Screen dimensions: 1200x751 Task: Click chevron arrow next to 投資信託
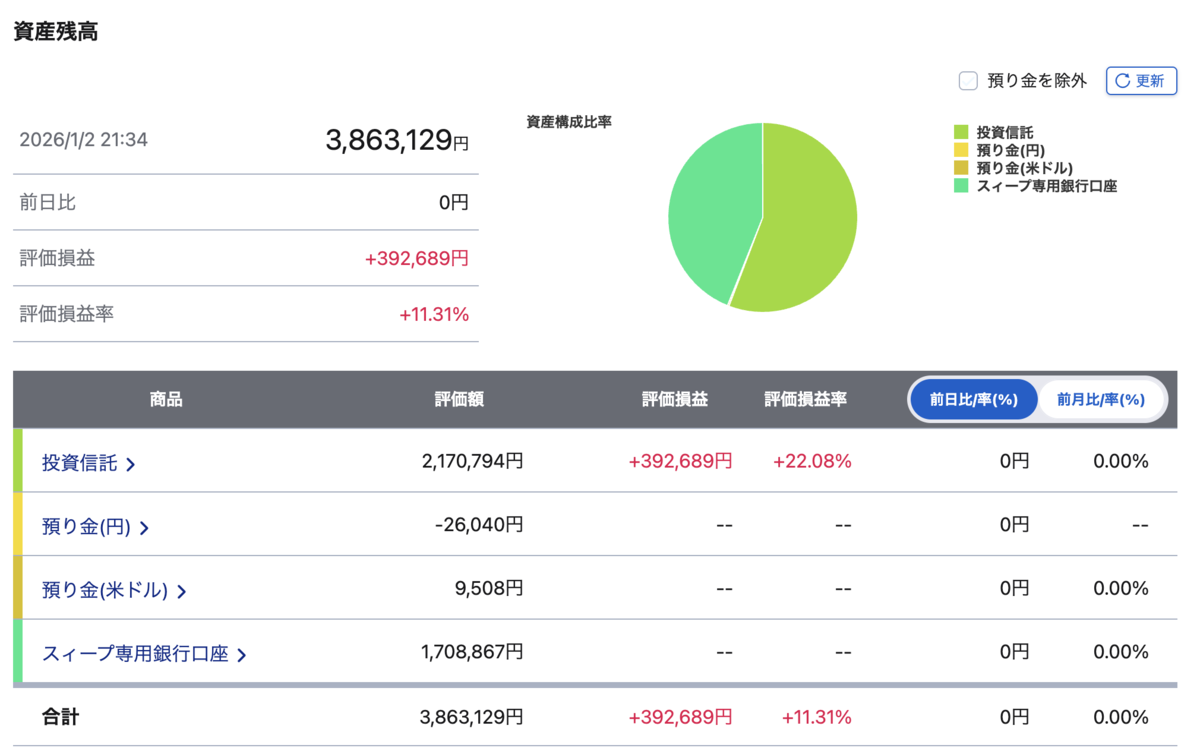point(131,464)
